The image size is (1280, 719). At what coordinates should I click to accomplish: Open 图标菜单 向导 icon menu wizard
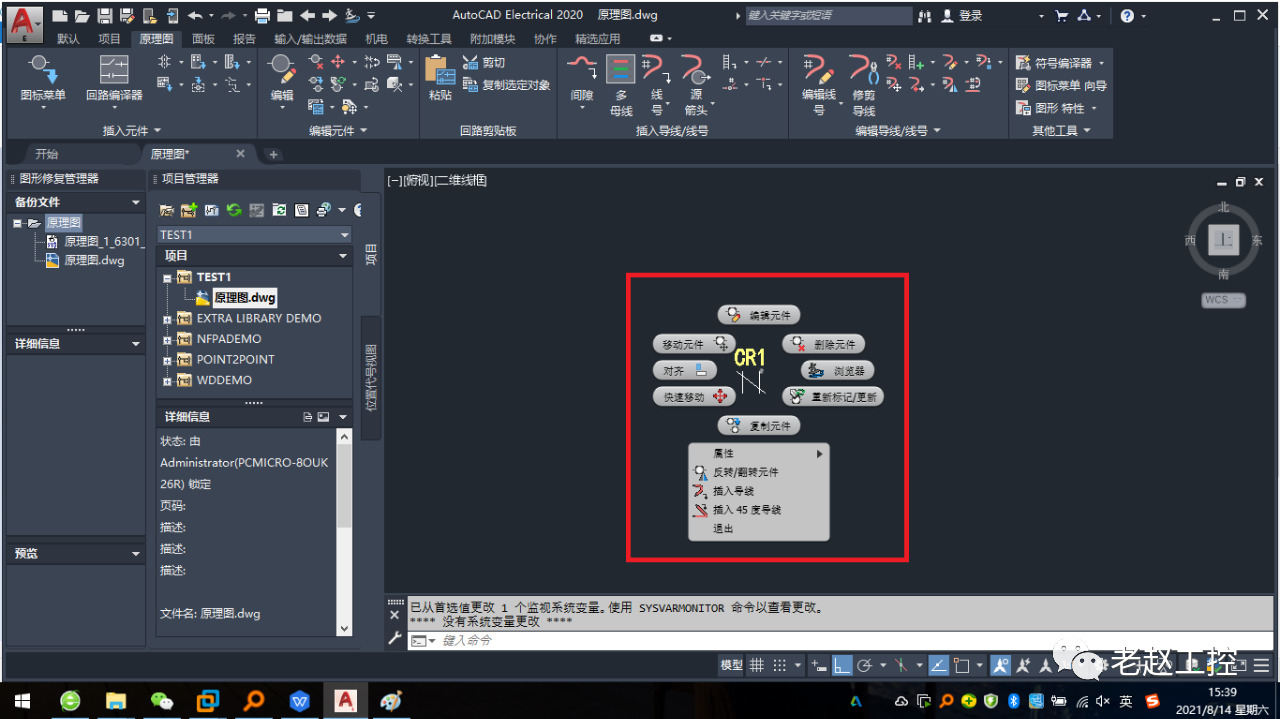[1061, 85]
